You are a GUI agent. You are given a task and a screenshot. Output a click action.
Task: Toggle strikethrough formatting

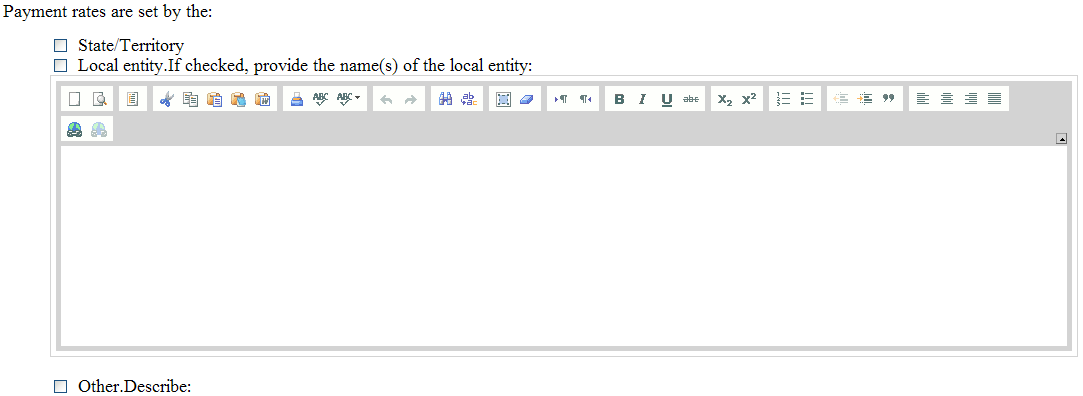(x=690, y=99)
